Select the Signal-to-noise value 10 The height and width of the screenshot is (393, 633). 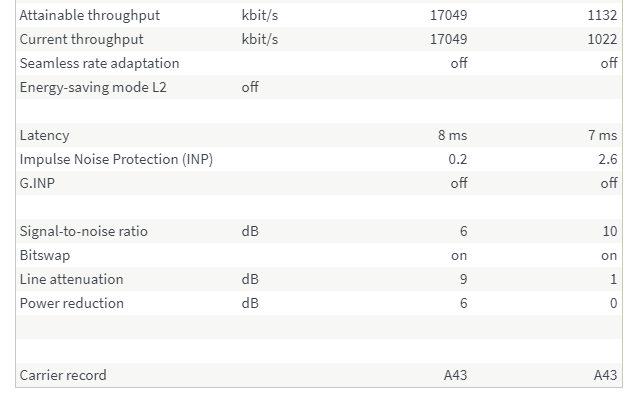pyautogui.click(x=610, y=231)
